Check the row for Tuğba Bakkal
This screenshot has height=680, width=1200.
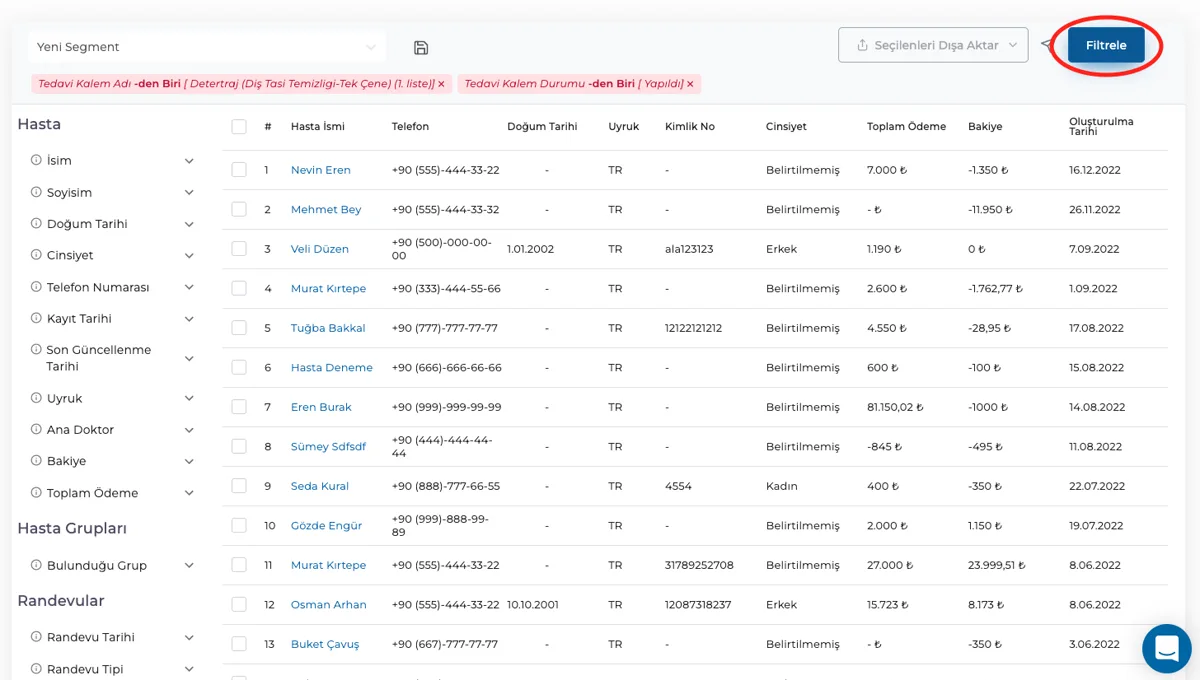coord(238,328)
